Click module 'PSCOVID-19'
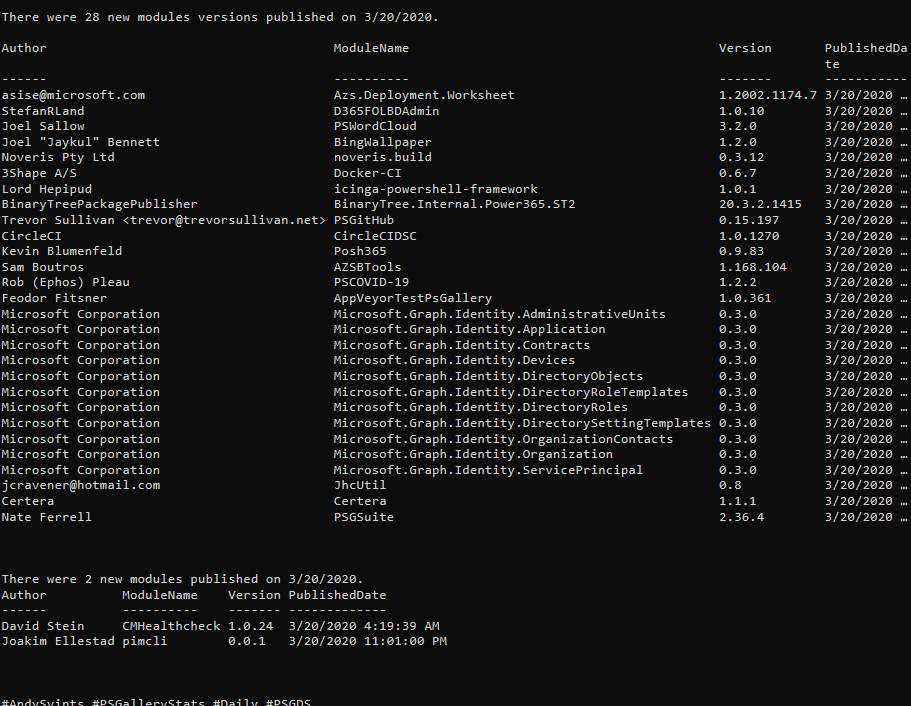911x706 pixels. point(371,282)
